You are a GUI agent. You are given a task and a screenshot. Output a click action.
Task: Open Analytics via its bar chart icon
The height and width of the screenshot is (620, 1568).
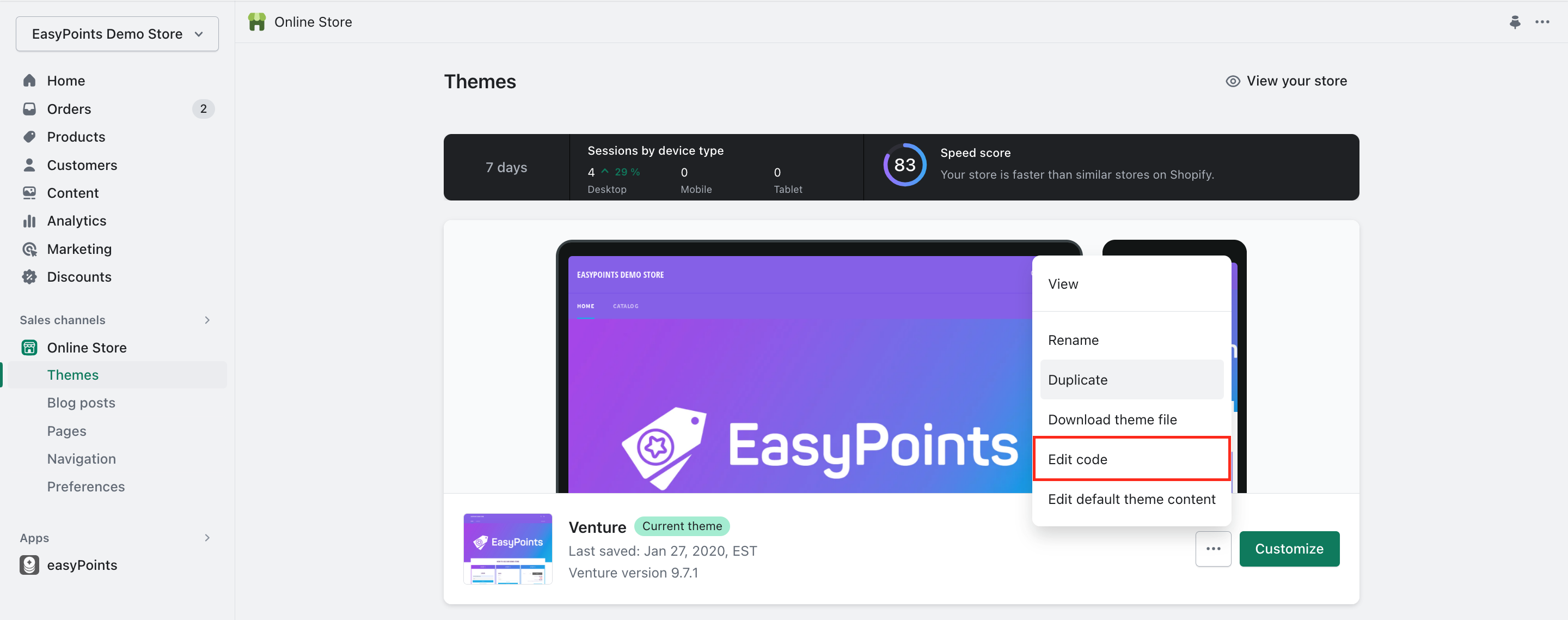(x=29, y=221)
